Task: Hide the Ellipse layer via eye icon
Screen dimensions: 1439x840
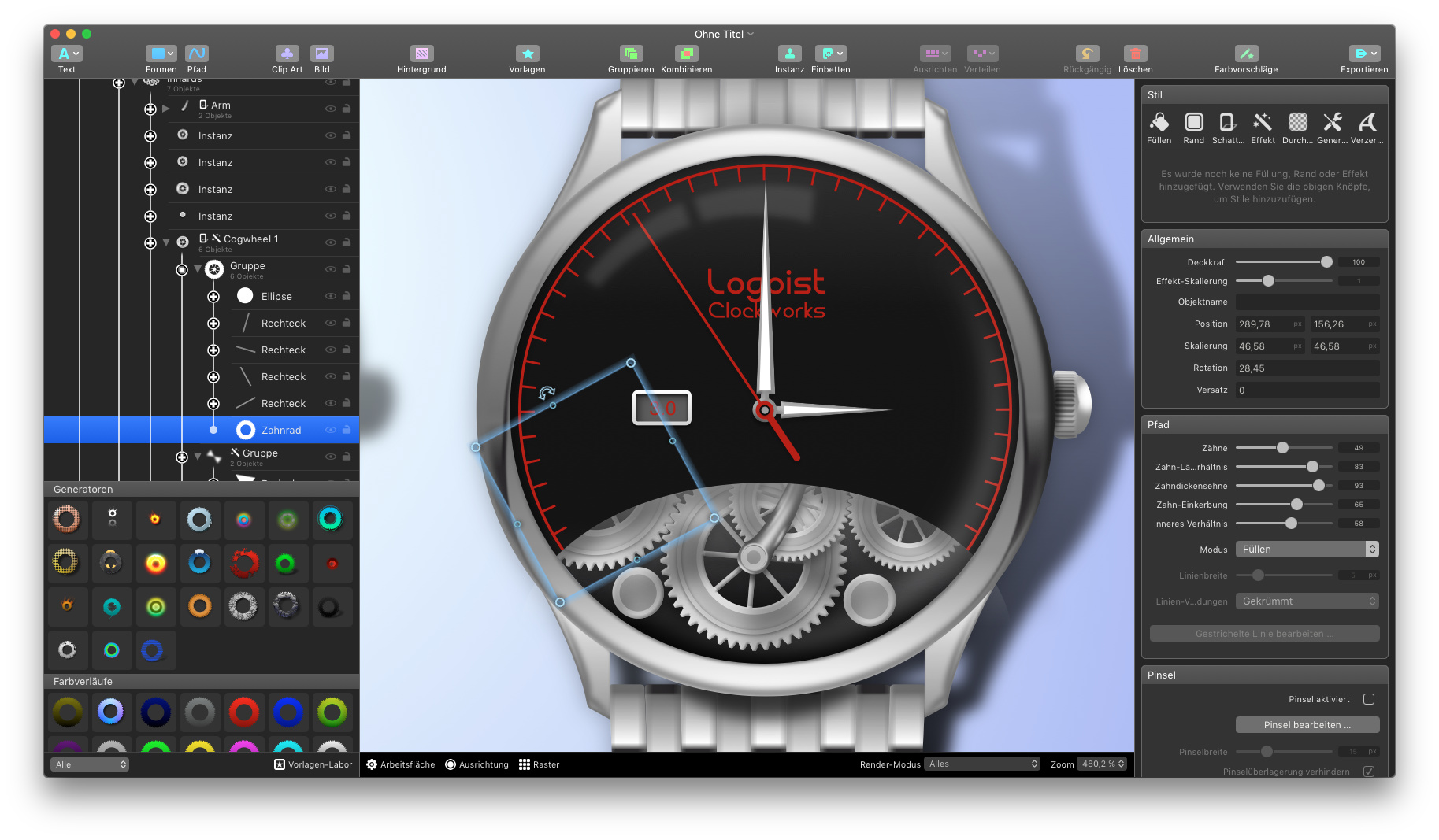Action: tap(331, 296)
